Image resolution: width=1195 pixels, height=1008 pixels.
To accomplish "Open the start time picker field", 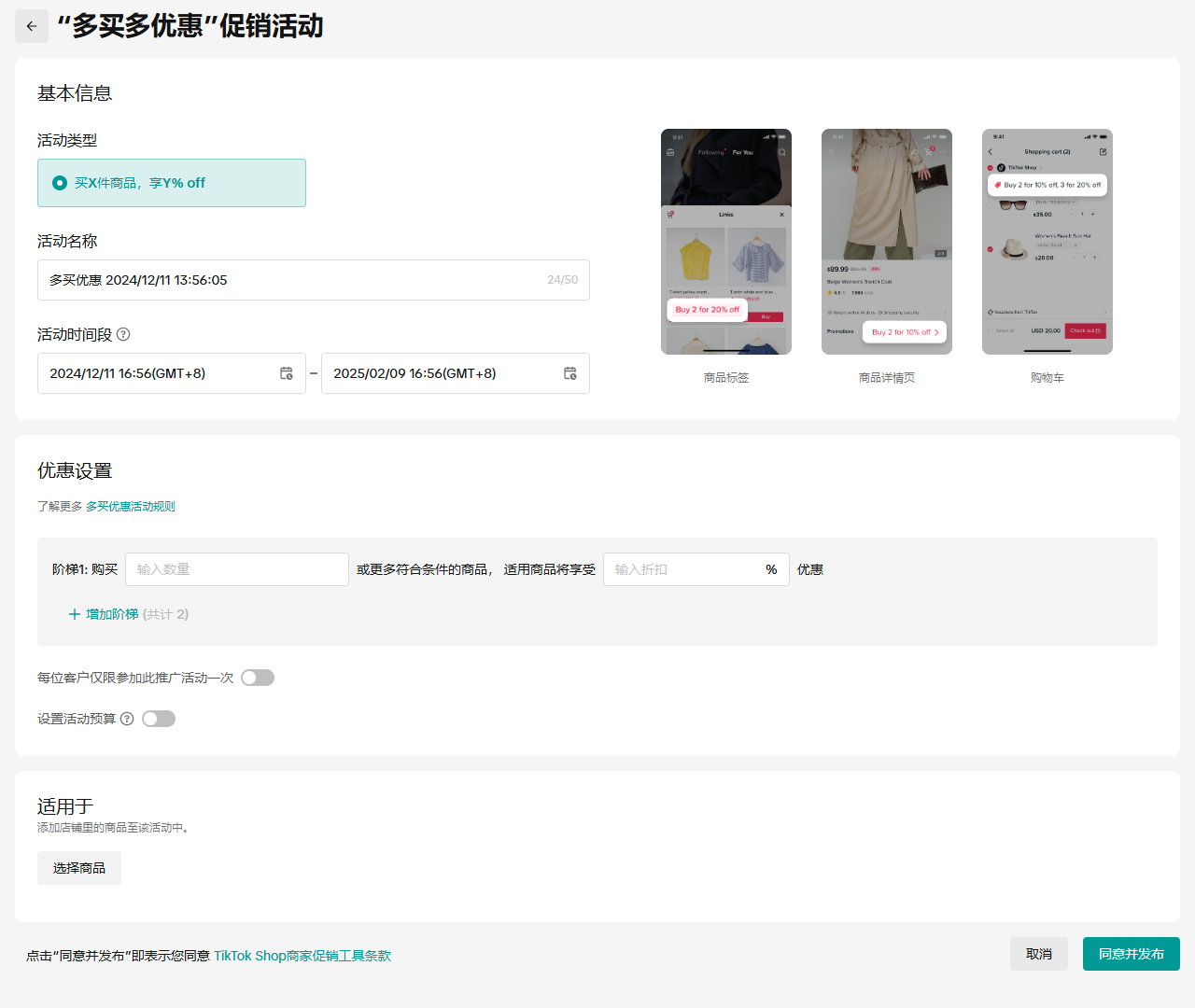I will tap(159, 373).
